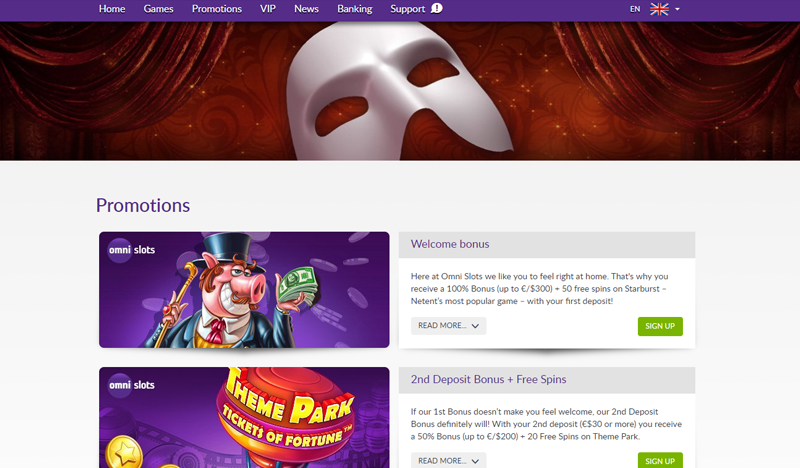Expand Read More under 2nd Deposit Bonus

[x=448, y=461]
